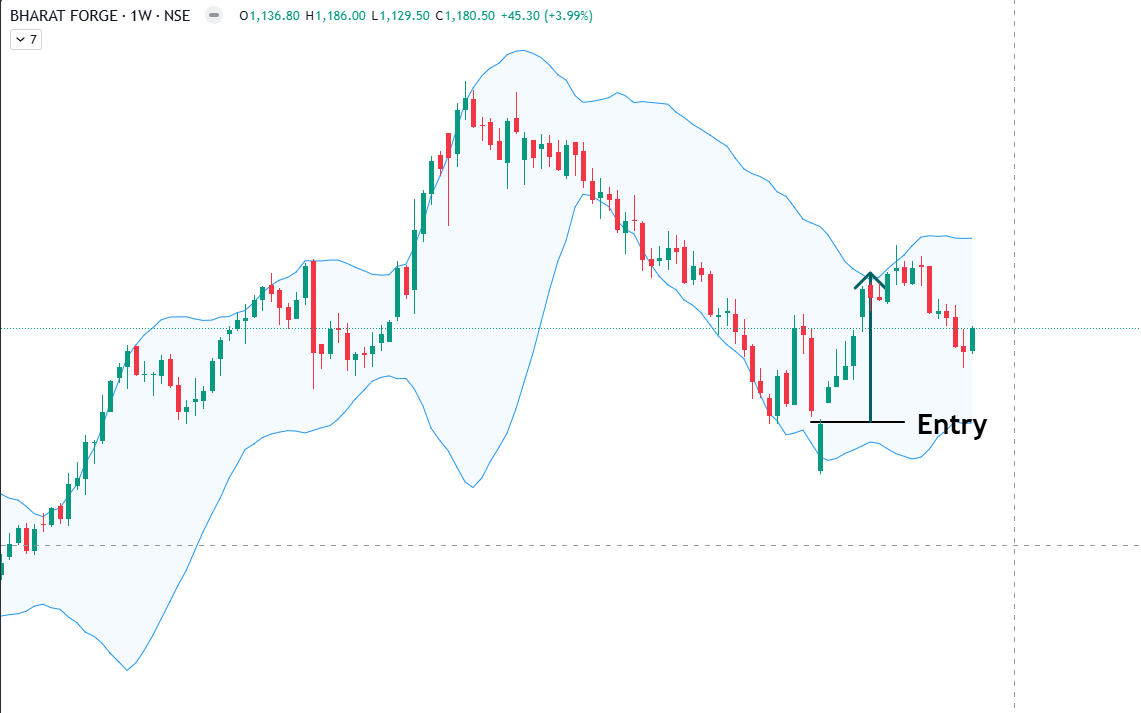
Task: Select the vertical shaft of the dark green arrow
Action: click(870, 360)
